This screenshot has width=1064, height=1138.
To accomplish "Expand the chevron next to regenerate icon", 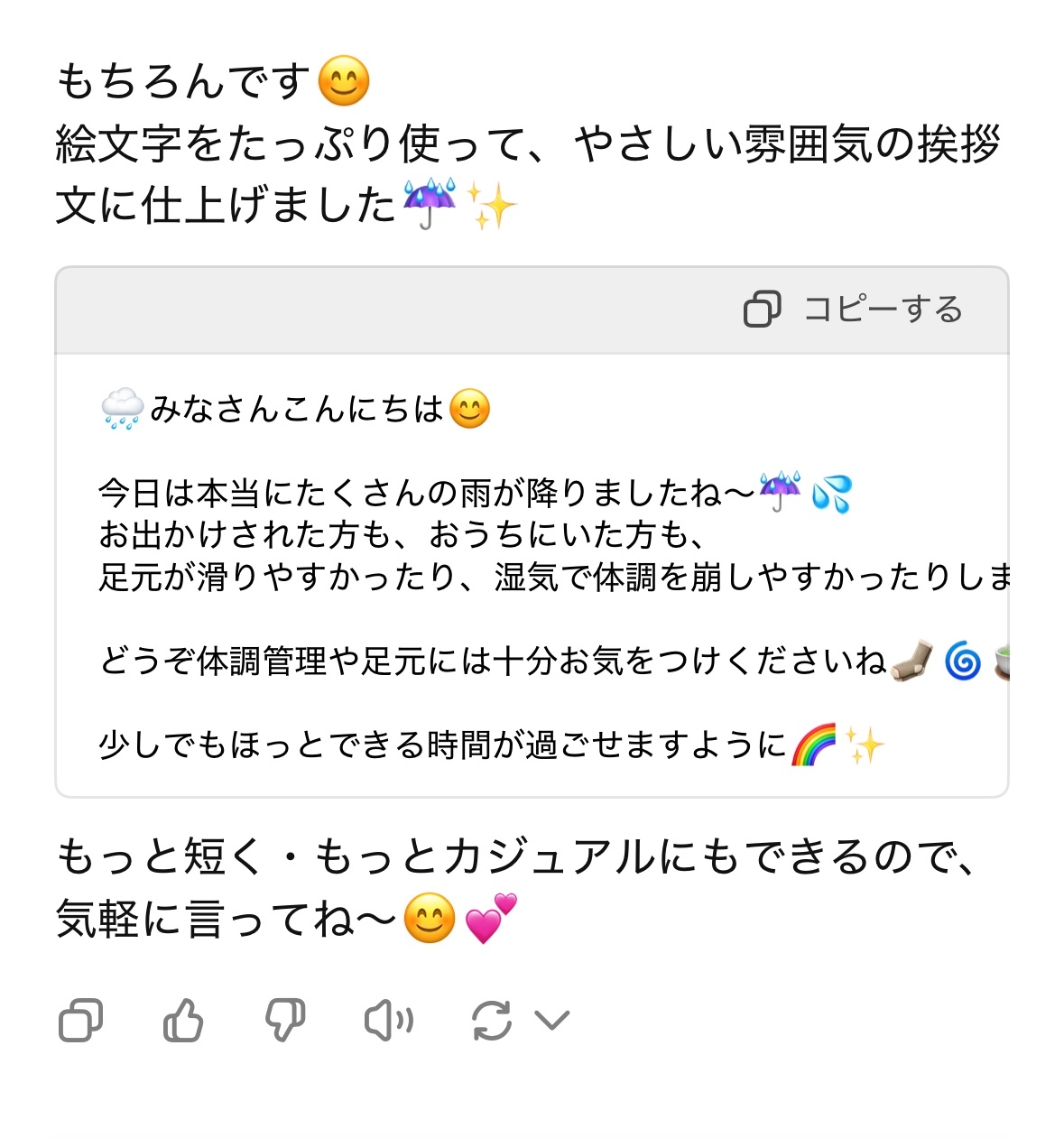I will (x=552, y=1021).
